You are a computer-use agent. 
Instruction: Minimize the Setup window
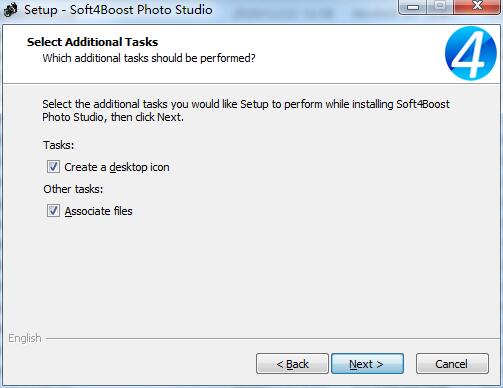[413, 7]
